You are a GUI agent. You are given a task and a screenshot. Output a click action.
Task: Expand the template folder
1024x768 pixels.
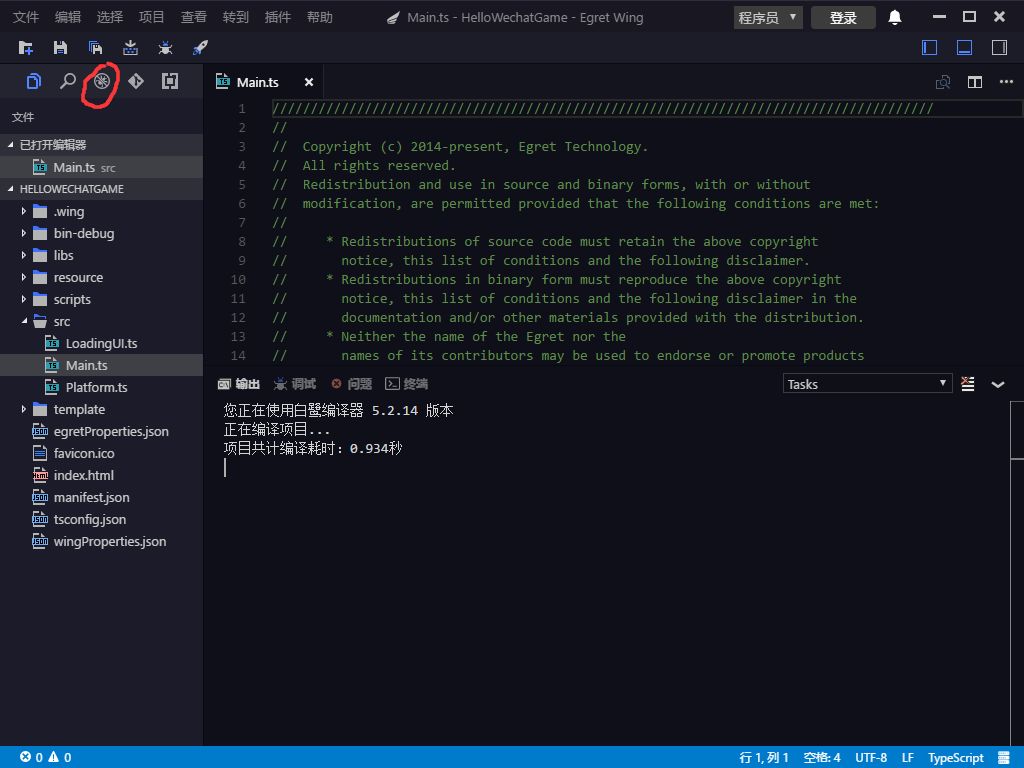(24, 409)
